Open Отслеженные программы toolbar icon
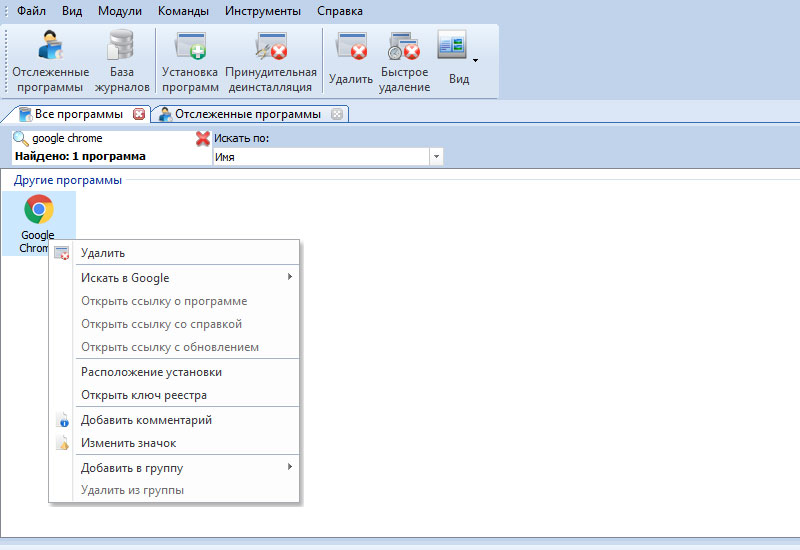The width and height of the screenshot is (800, 550). point(50,61)
